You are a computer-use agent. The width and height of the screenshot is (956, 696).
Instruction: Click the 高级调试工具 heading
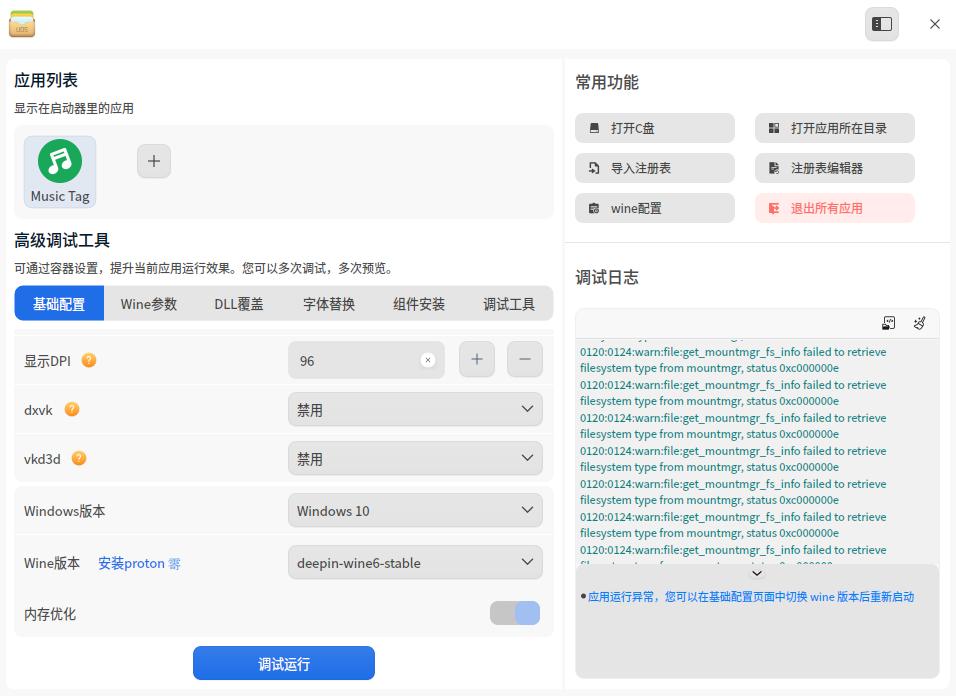point(62,241)
